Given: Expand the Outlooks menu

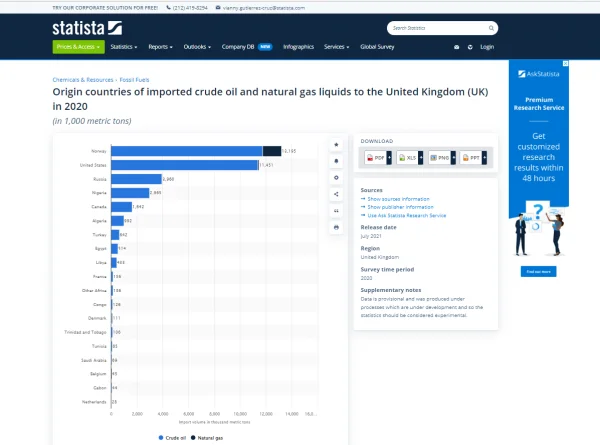Looking at the screenshot, I should [x=197, y=47].
